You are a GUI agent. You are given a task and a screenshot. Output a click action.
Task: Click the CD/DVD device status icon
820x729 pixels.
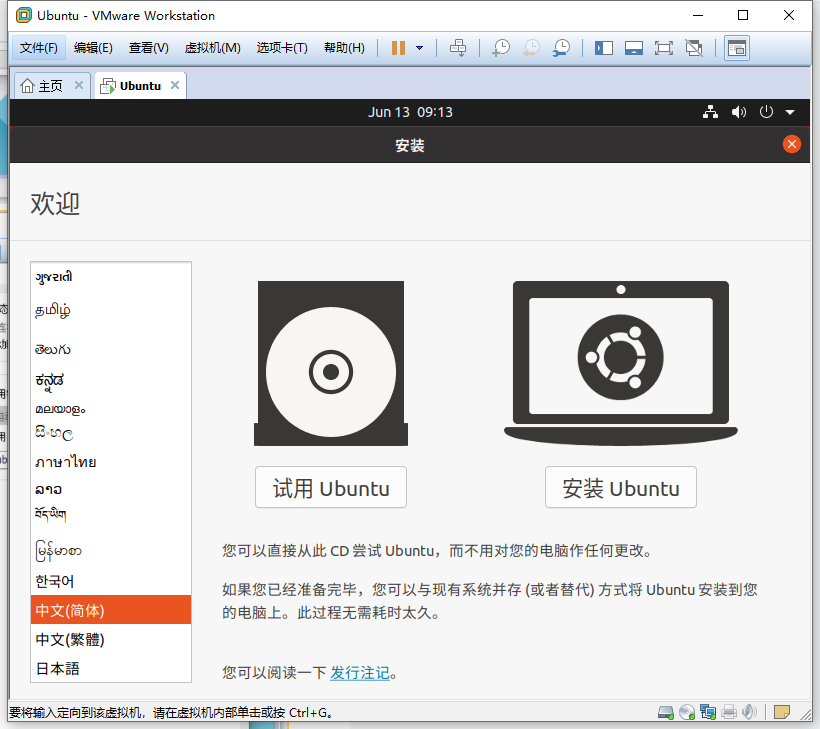687,712
